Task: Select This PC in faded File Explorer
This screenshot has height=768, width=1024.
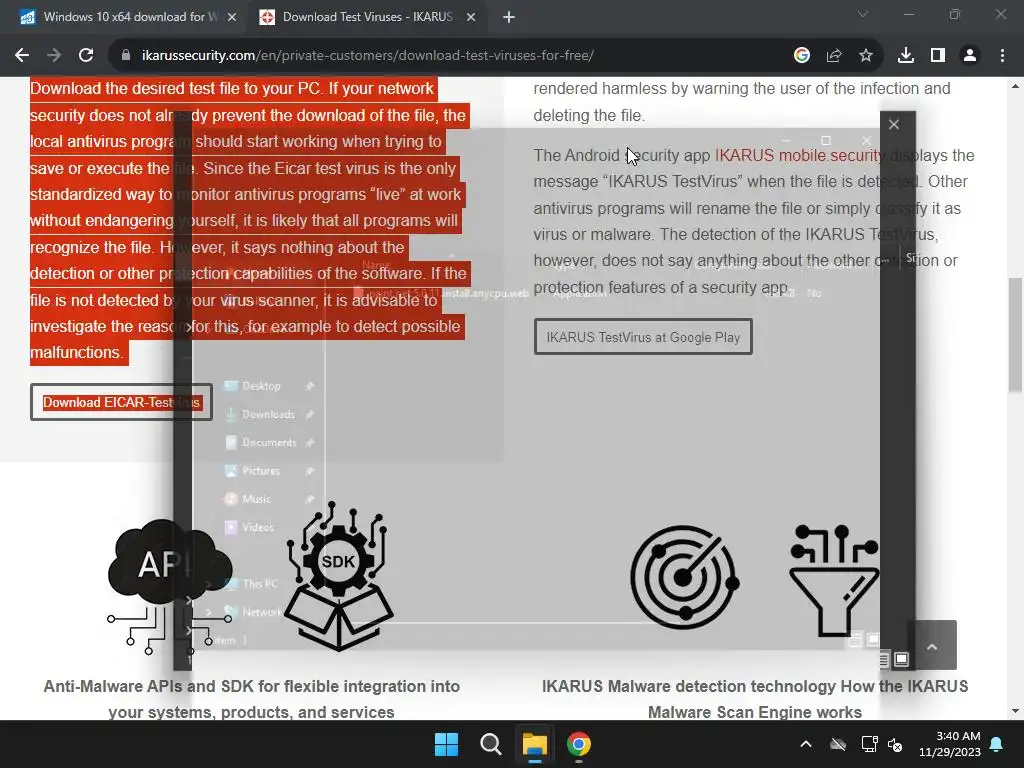Action: [259, 584]
